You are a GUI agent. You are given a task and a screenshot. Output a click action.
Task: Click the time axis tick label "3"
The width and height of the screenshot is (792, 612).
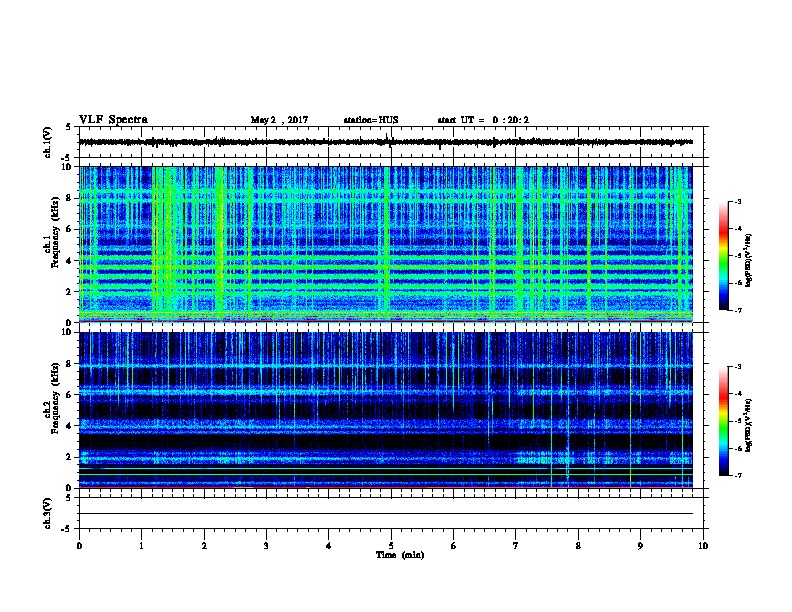[266, 546]
